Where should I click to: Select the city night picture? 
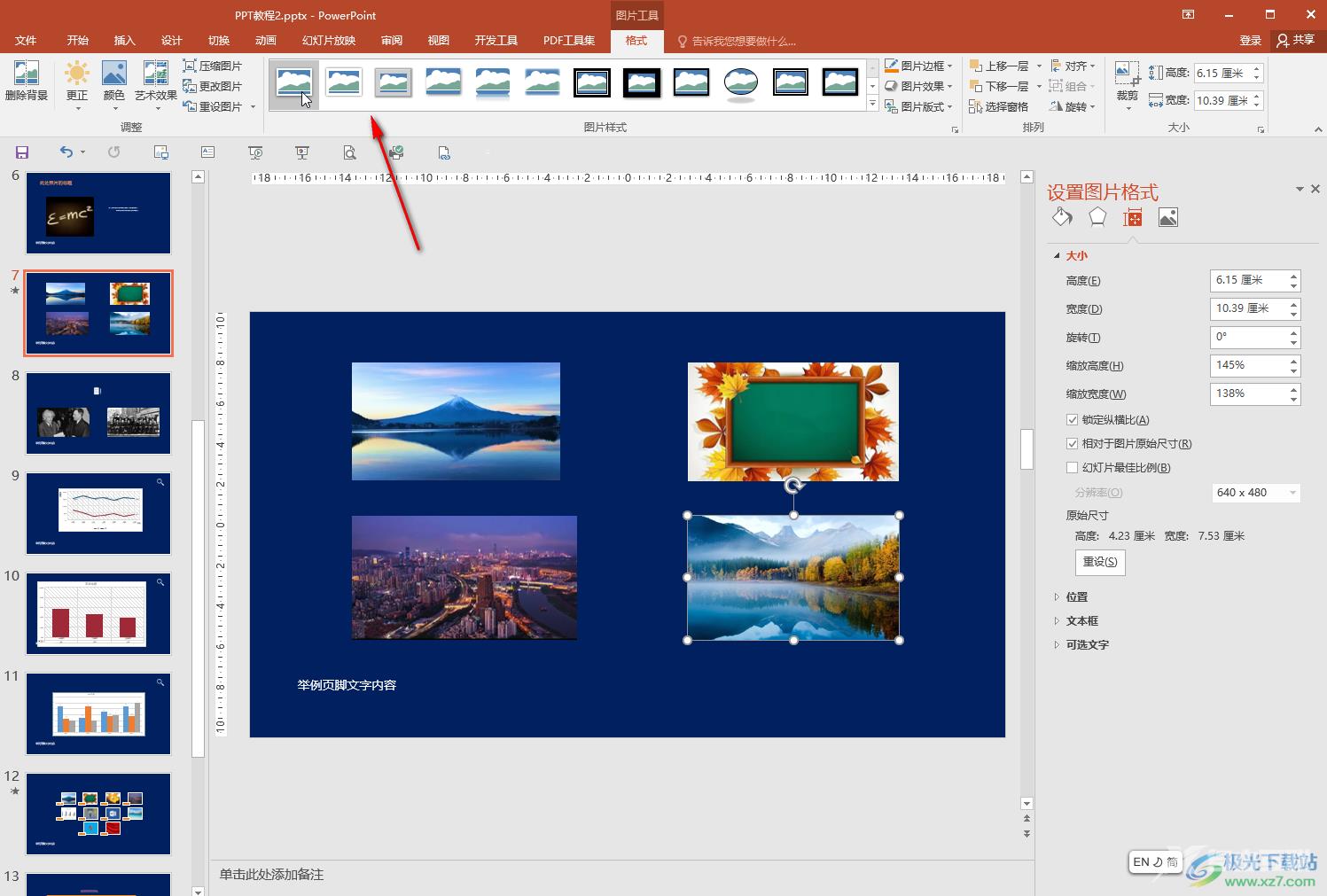pos(464,577)
